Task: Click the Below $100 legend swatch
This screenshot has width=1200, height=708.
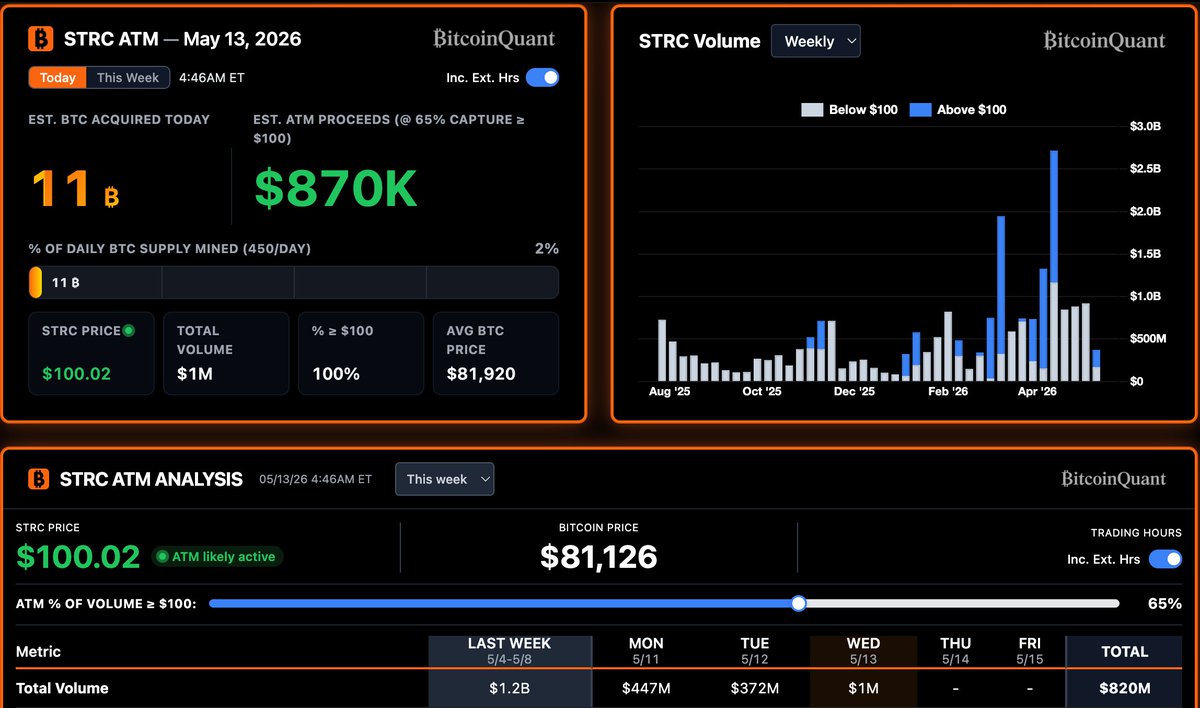Action: pyautogui.click(x=812, y=110)
